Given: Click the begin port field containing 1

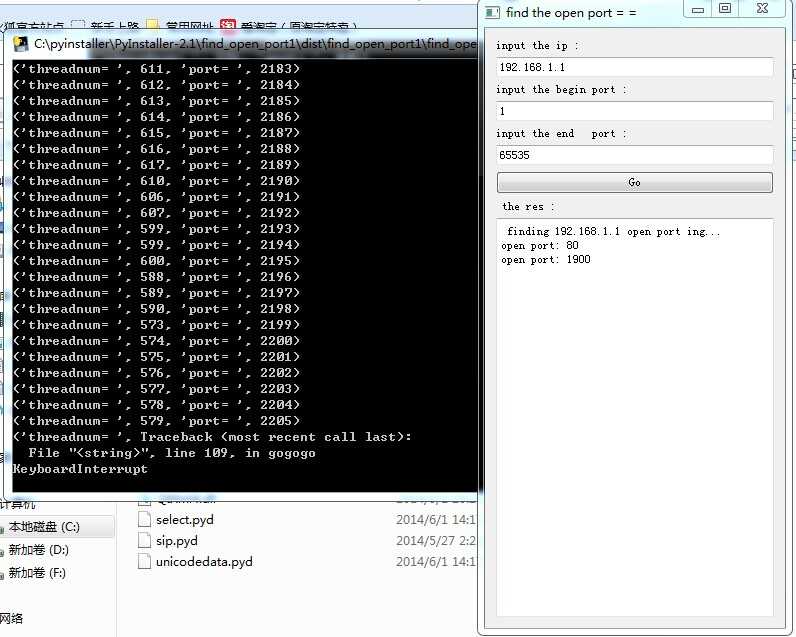Looking at the screenshot, I should pos(635,111).
